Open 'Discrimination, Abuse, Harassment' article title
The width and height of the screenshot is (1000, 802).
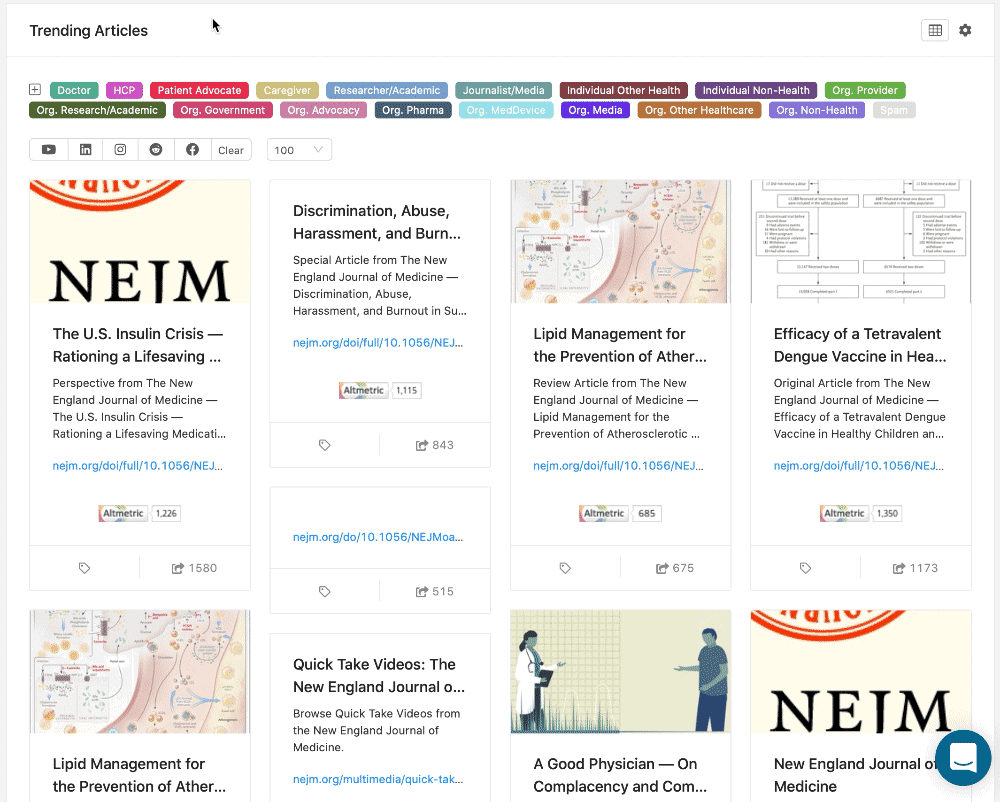point(377,222)
